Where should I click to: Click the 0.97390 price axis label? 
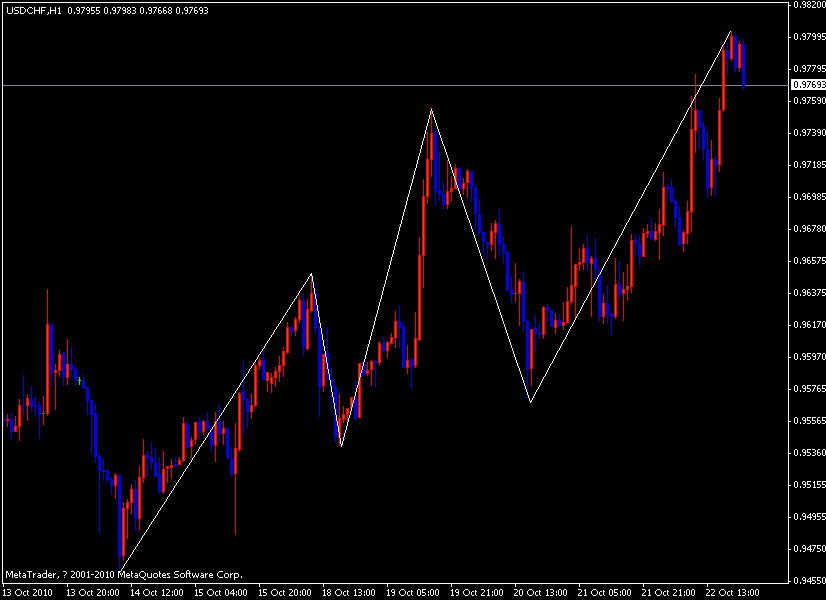click(809, 133)
